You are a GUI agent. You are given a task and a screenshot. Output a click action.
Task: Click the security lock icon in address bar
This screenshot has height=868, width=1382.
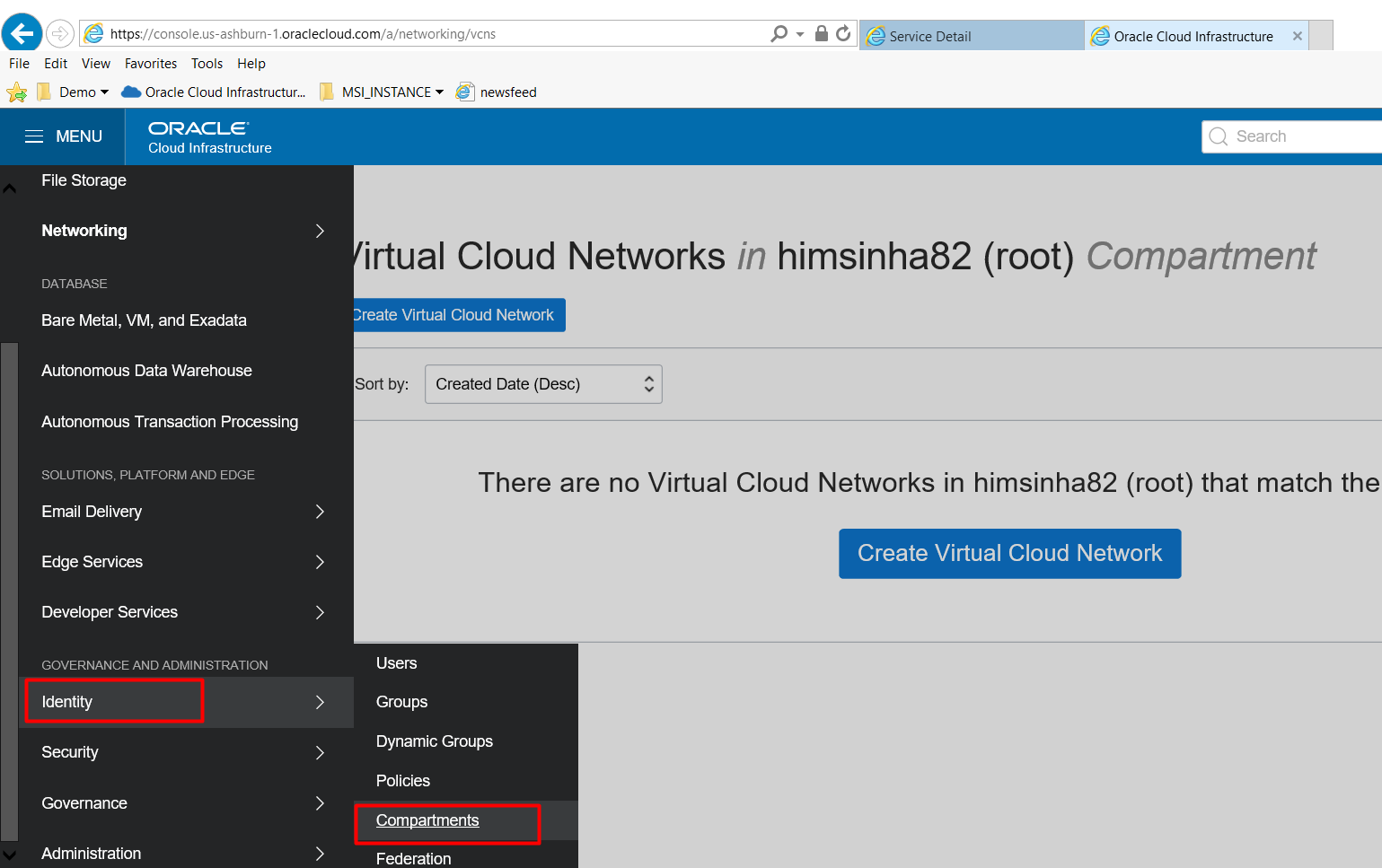(x=821, y=33)
